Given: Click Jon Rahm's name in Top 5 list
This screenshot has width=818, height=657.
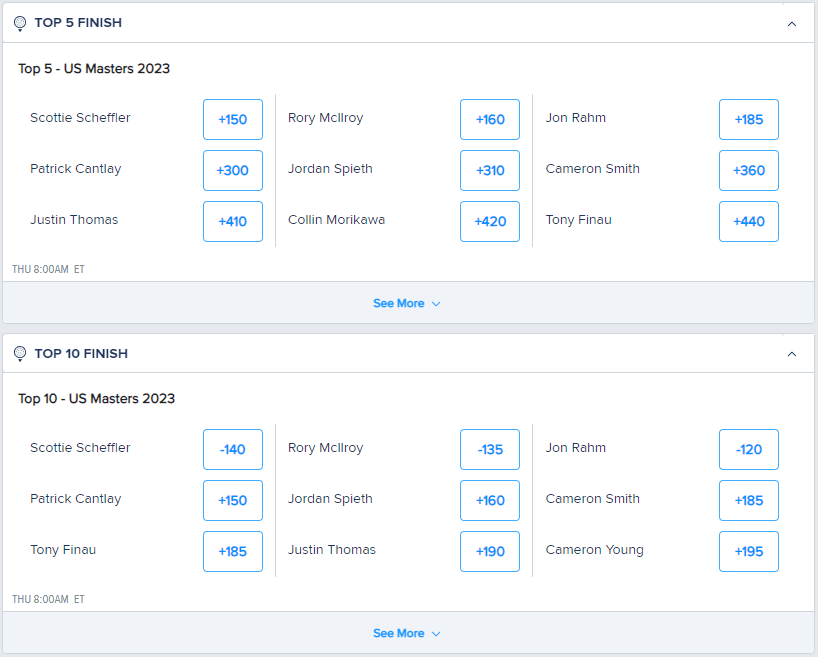Looking at the screenshot, I should tap(576, 118).
